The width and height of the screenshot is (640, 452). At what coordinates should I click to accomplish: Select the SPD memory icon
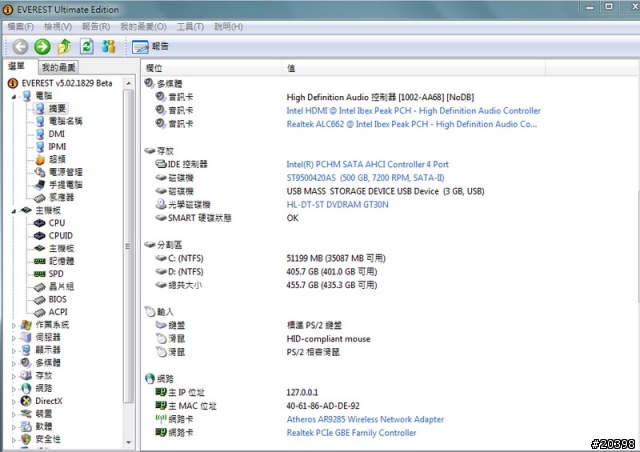(x=40, y=274)
